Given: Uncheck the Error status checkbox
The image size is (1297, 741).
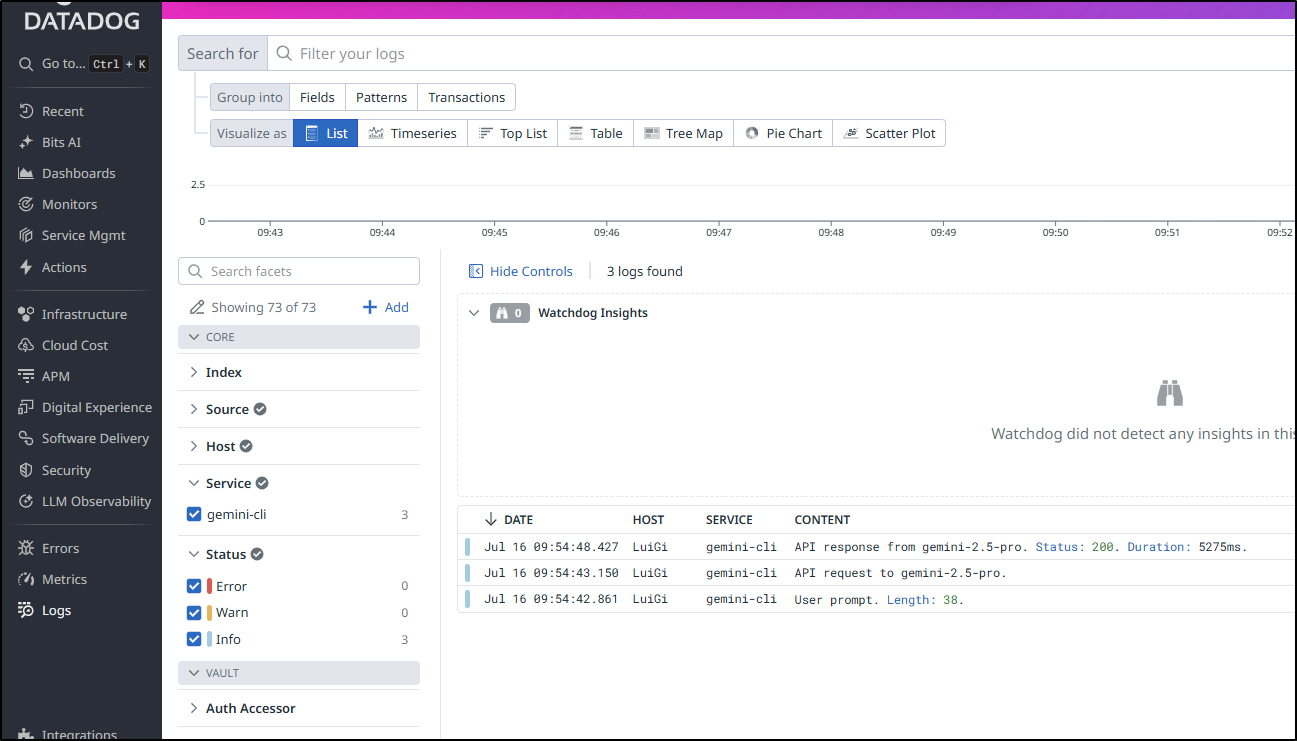Looking at the screenshot, I should coord(194,586).
